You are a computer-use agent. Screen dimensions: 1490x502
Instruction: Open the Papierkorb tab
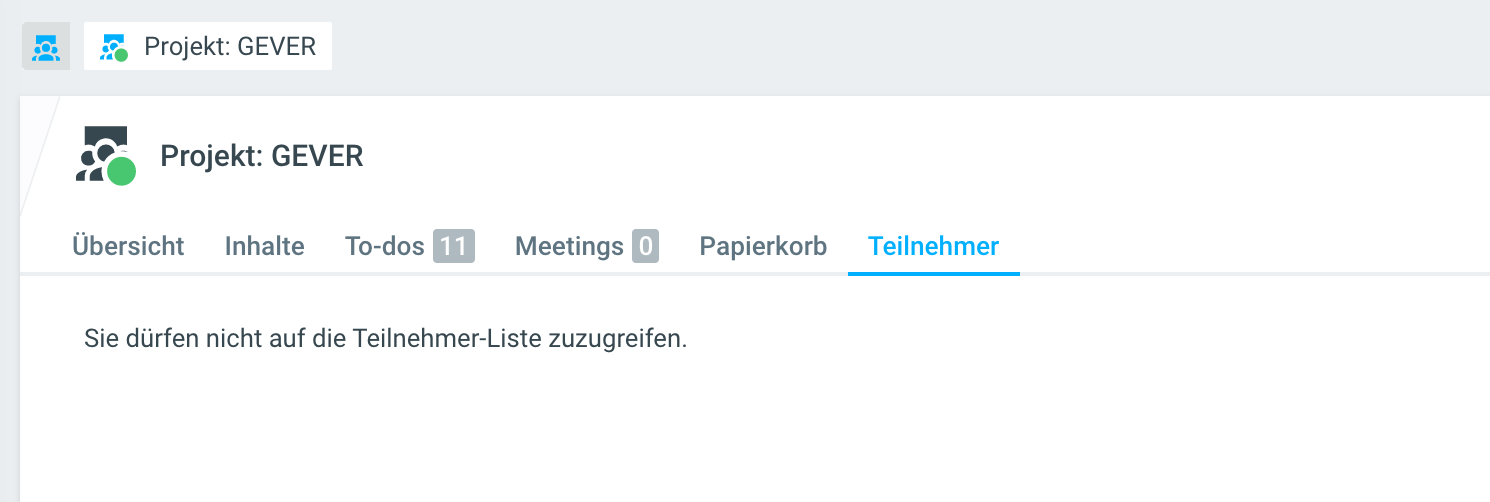pyautogui.click(x=763, y=246)
